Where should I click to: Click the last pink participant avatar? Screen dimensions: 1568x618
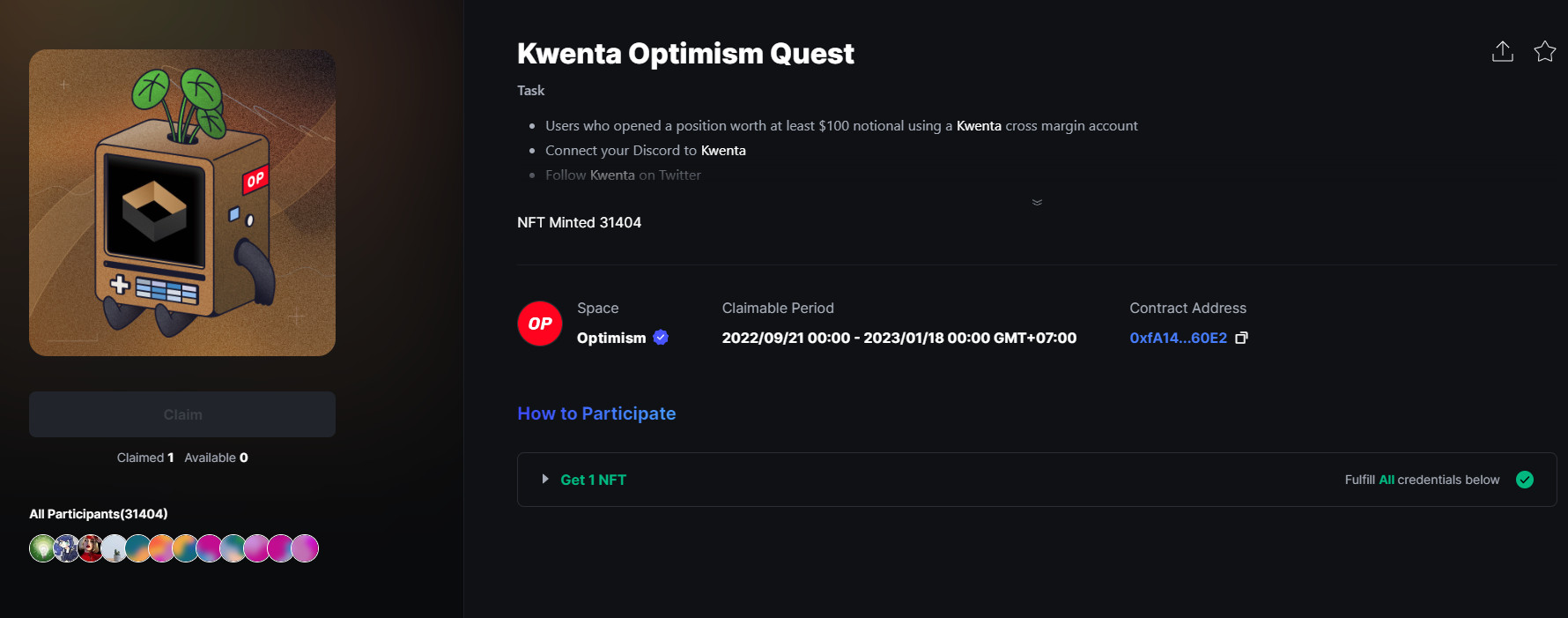pyautogui.click(x=305, y=548)
